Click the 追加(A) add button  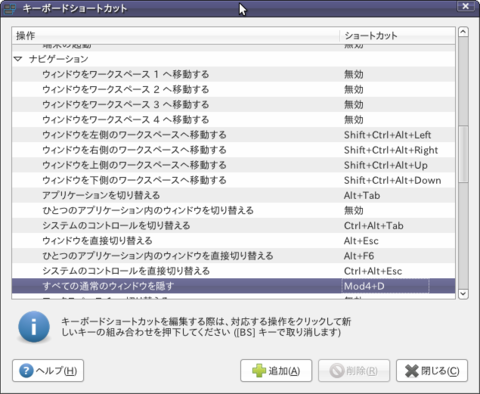[276, 370]
